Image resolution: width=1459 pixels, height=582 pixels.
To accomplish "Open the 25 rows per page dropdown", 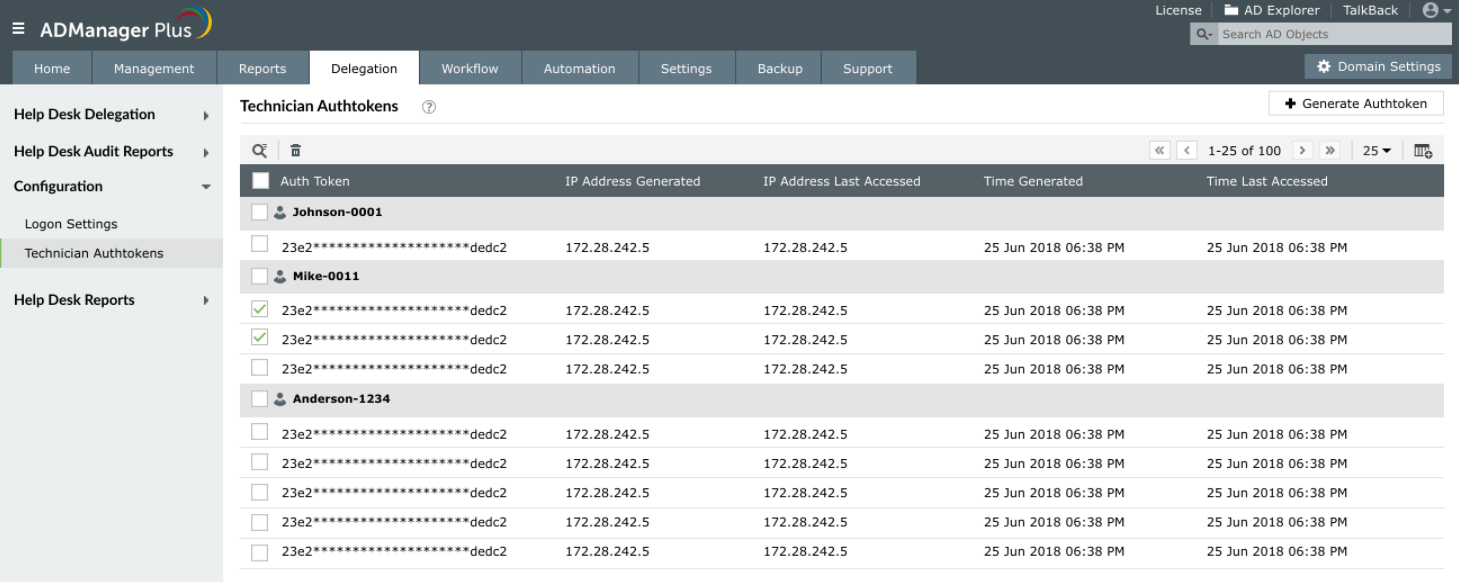I will click(1376, 151).
